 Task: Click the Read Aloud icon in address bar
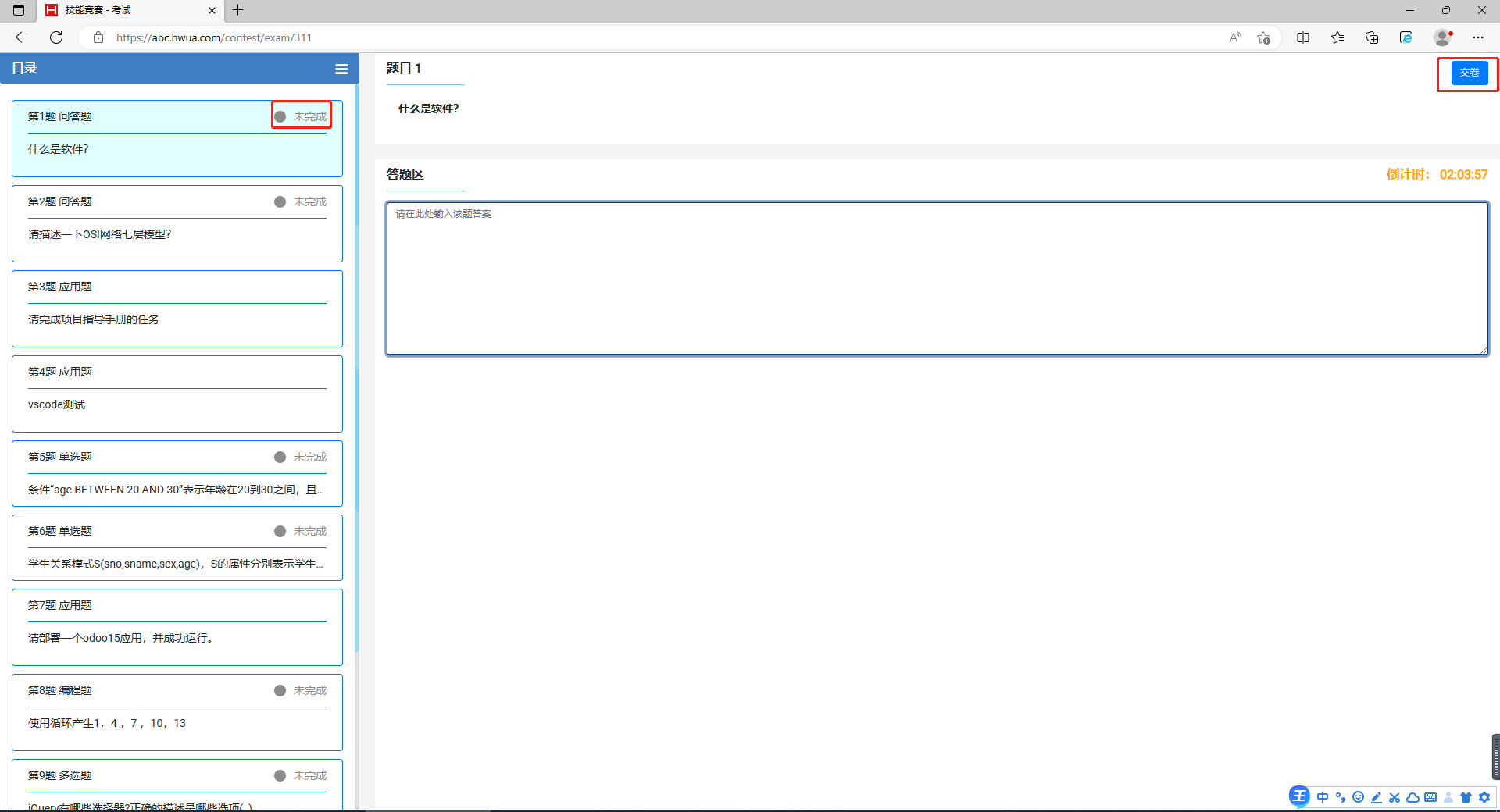point(1235,37)
